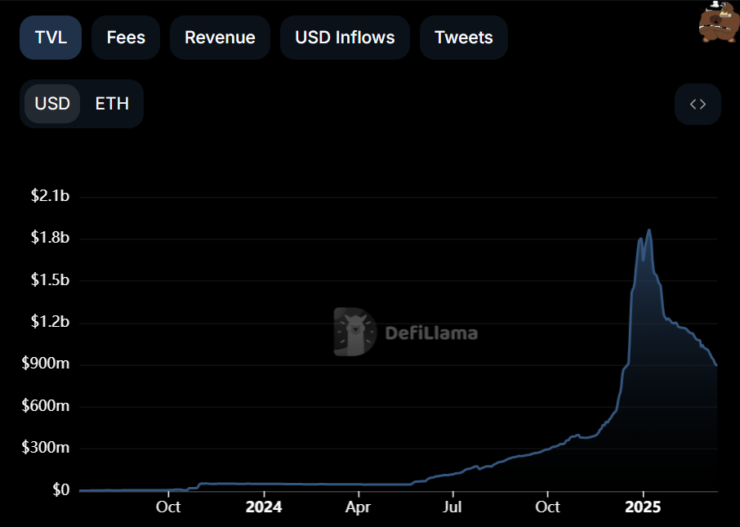Switch to the Tweets tab
Screen dimensions: 740x527
click(464, 38)
